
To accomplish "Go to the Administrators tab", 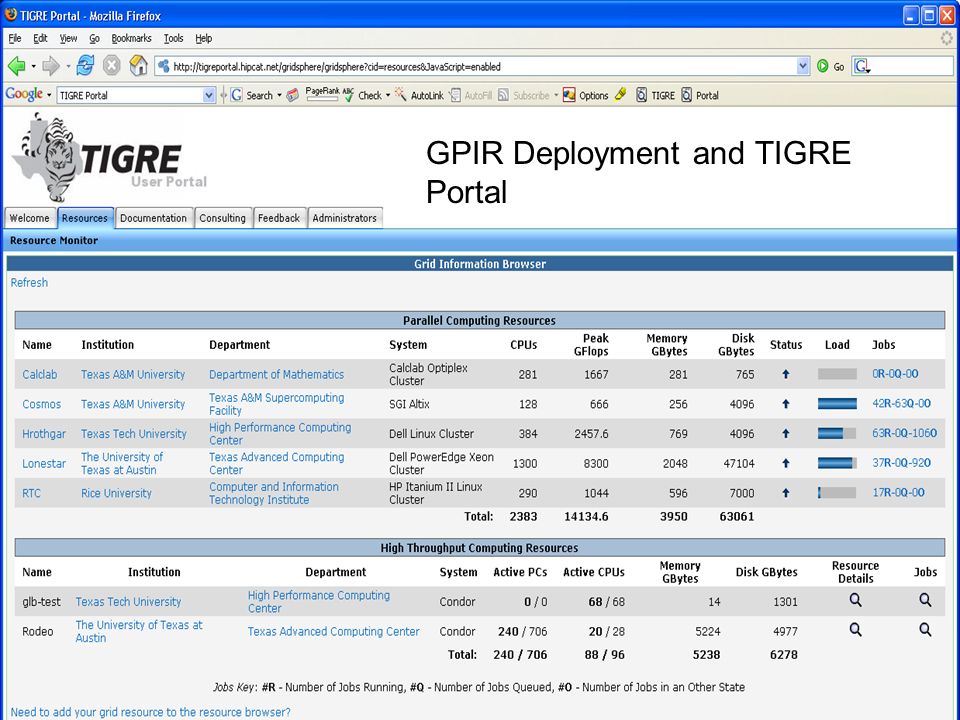I will point(345,218).
